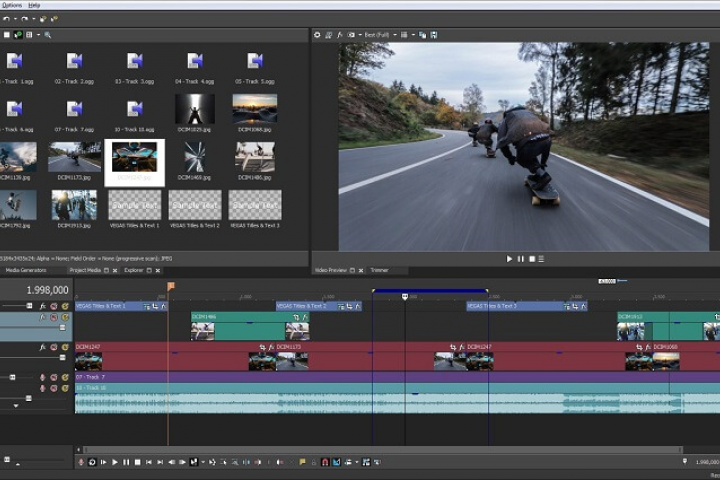This screenshot has width=720, height=480.
Task: Expand the media views dropdown arrow
Action: coord(38,34)
